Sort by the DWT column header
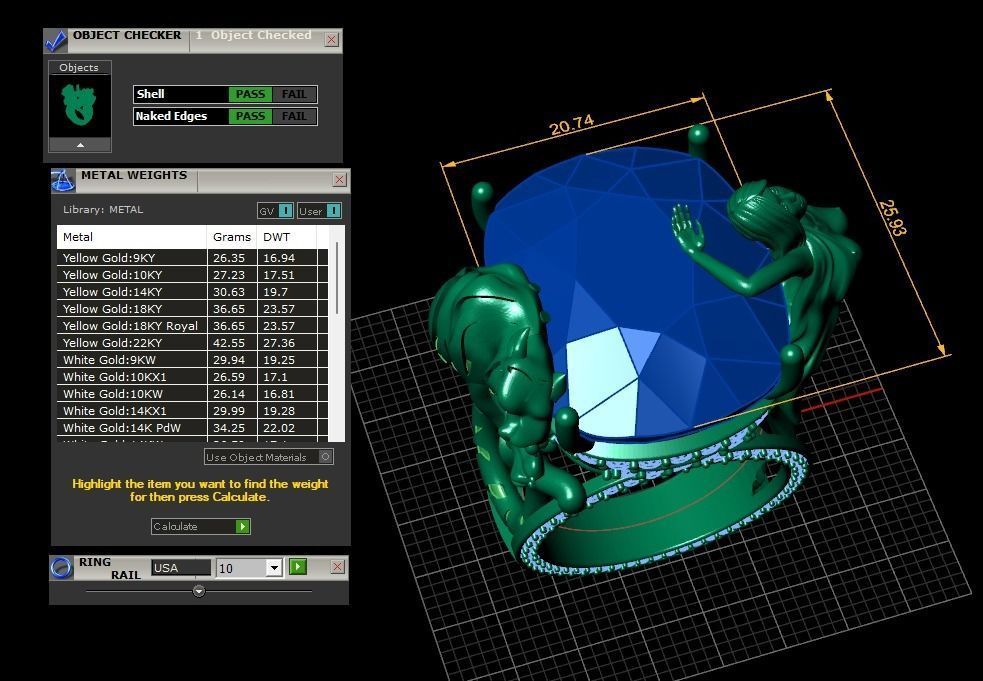Viewport: 983px width, 681px height. pyautogui.click(x=286, y=237)
